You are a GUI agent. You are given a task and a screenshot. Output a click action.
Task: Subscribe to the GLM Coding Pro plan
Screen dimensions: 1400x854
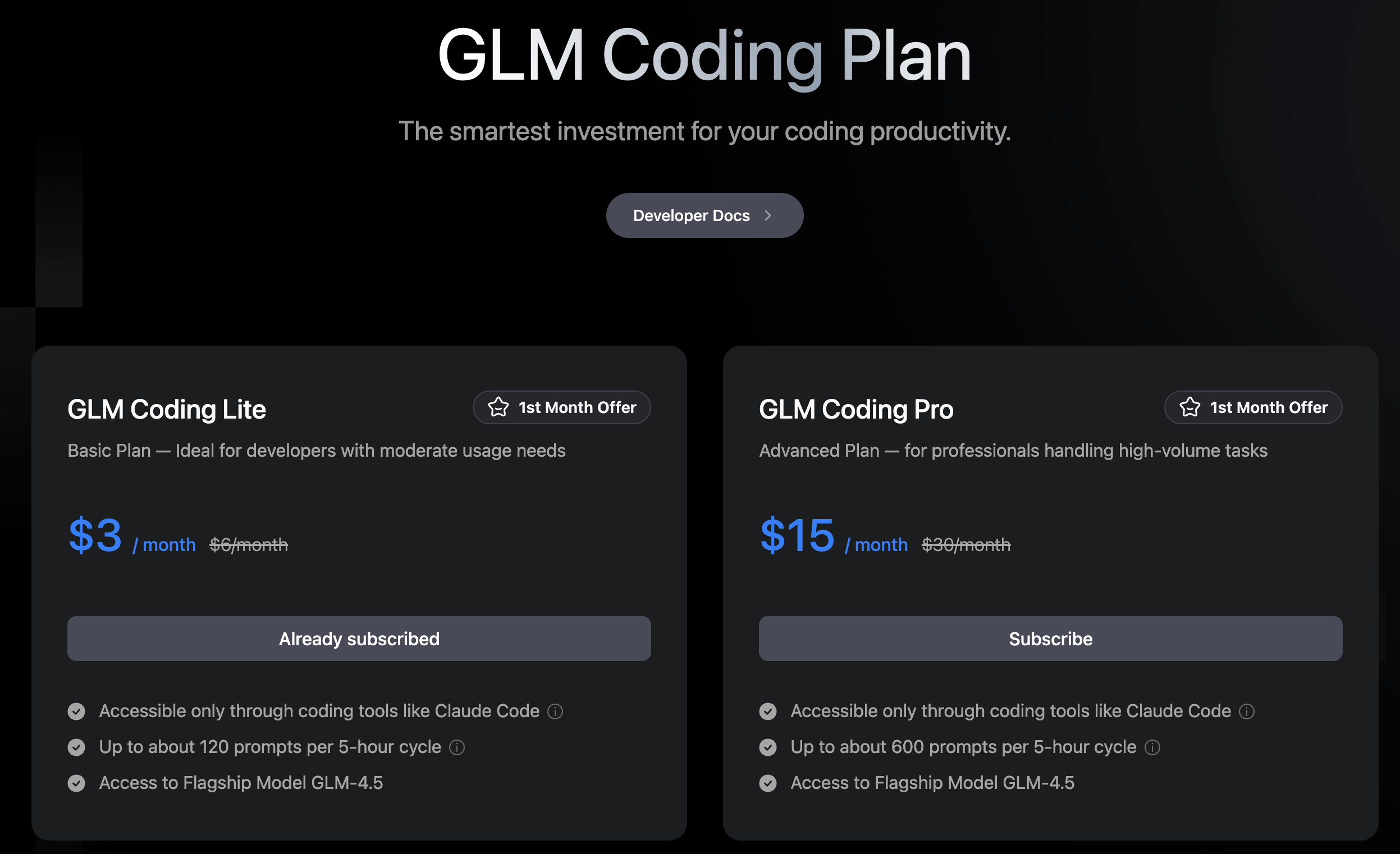coord(1050,639)
